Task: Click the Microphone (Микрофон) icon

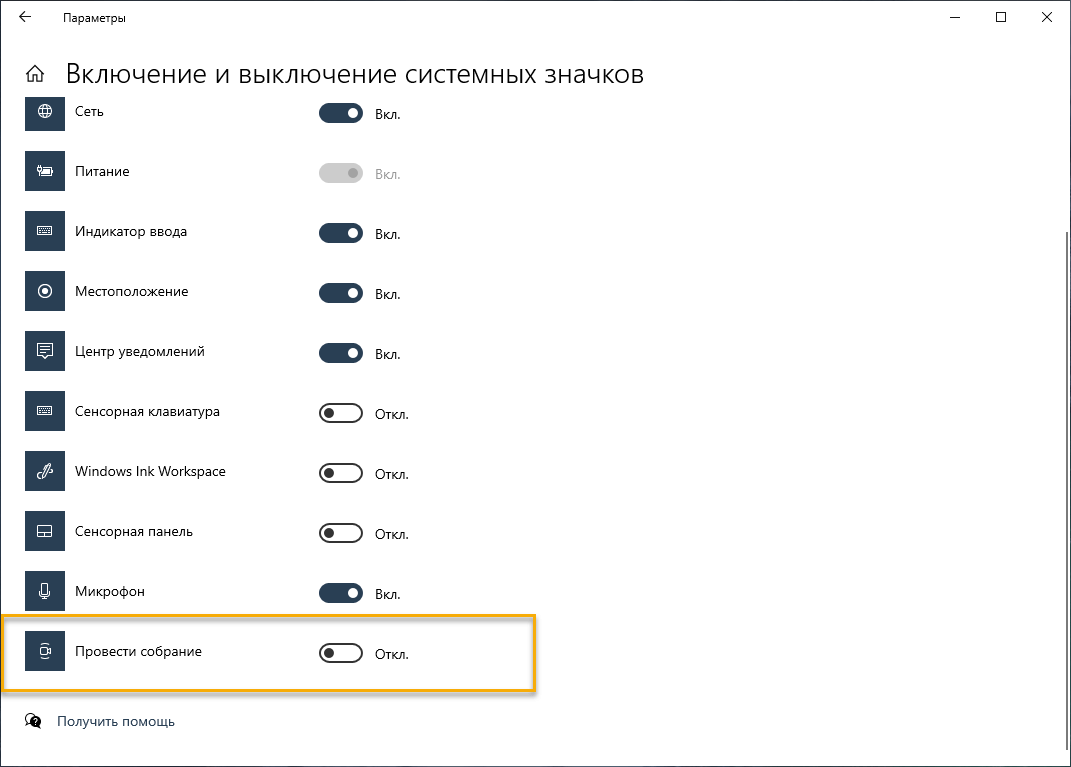Action: (44, 592)
